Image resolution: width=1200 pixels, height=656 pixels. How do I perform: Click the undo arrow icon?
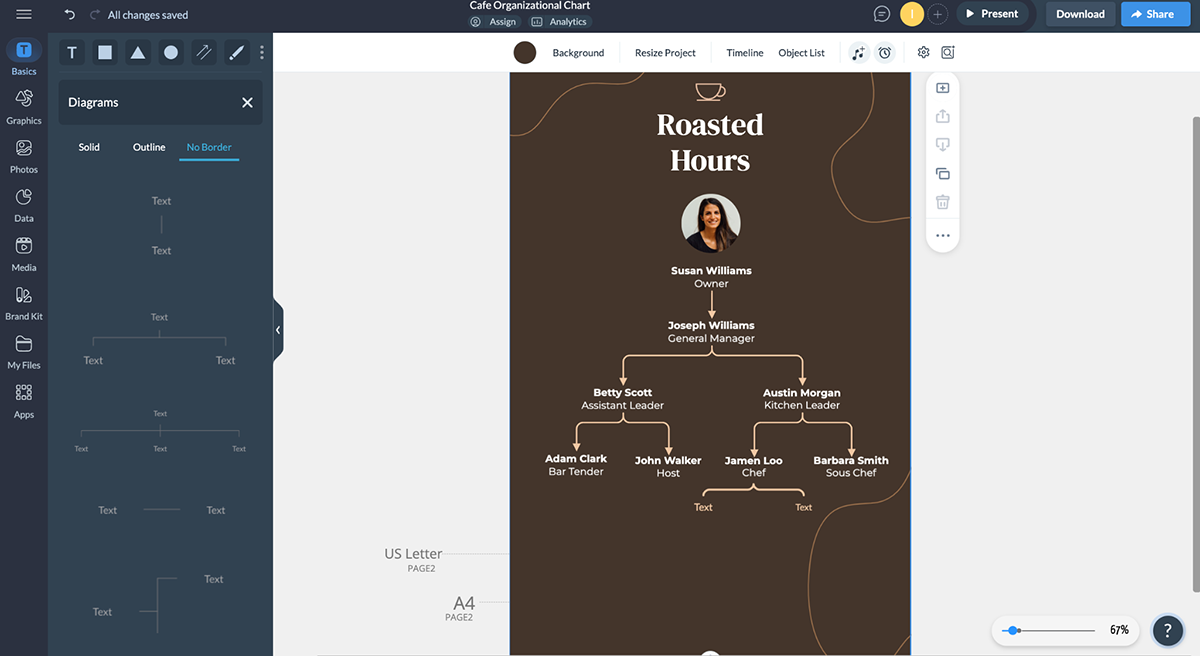[x=69, y=15]
